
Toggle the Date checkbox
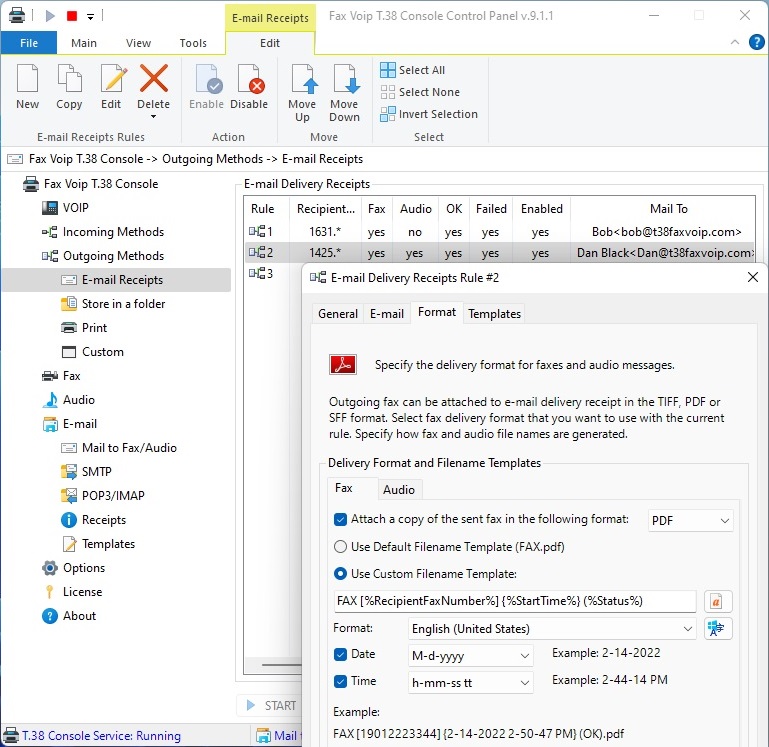340,654
